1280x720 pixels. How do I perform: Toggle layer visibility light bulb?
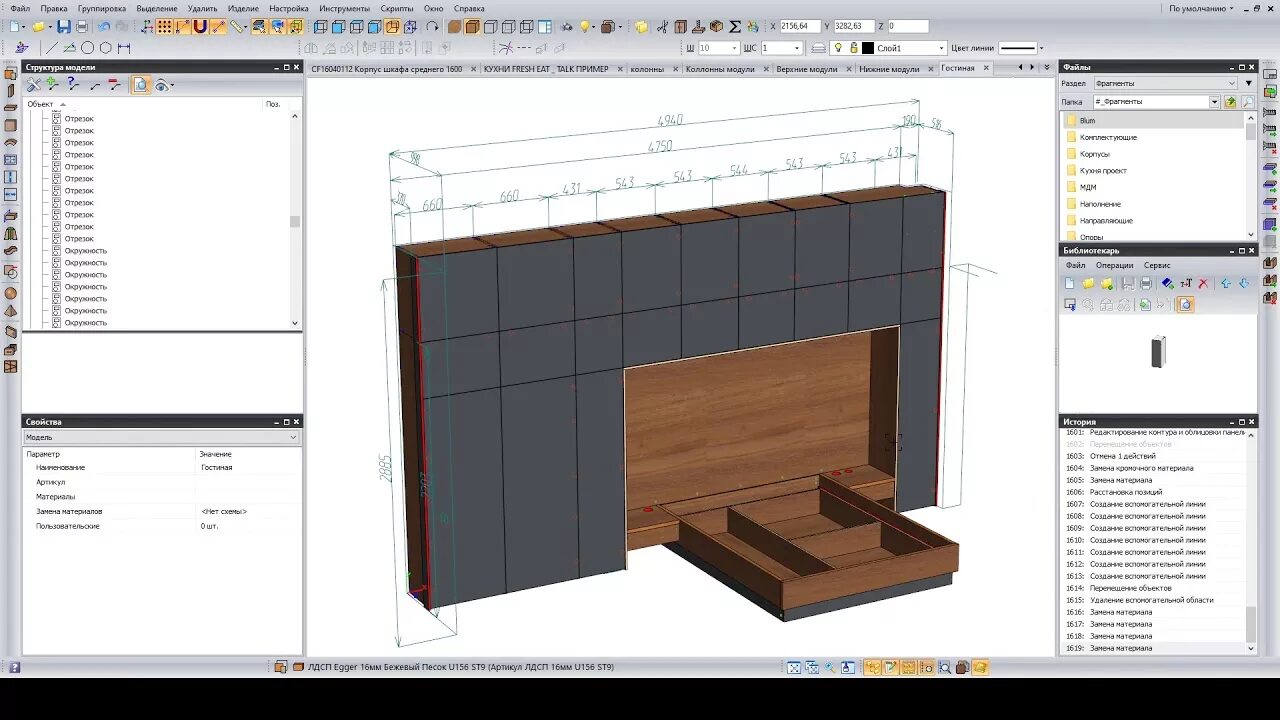[838, 48]
